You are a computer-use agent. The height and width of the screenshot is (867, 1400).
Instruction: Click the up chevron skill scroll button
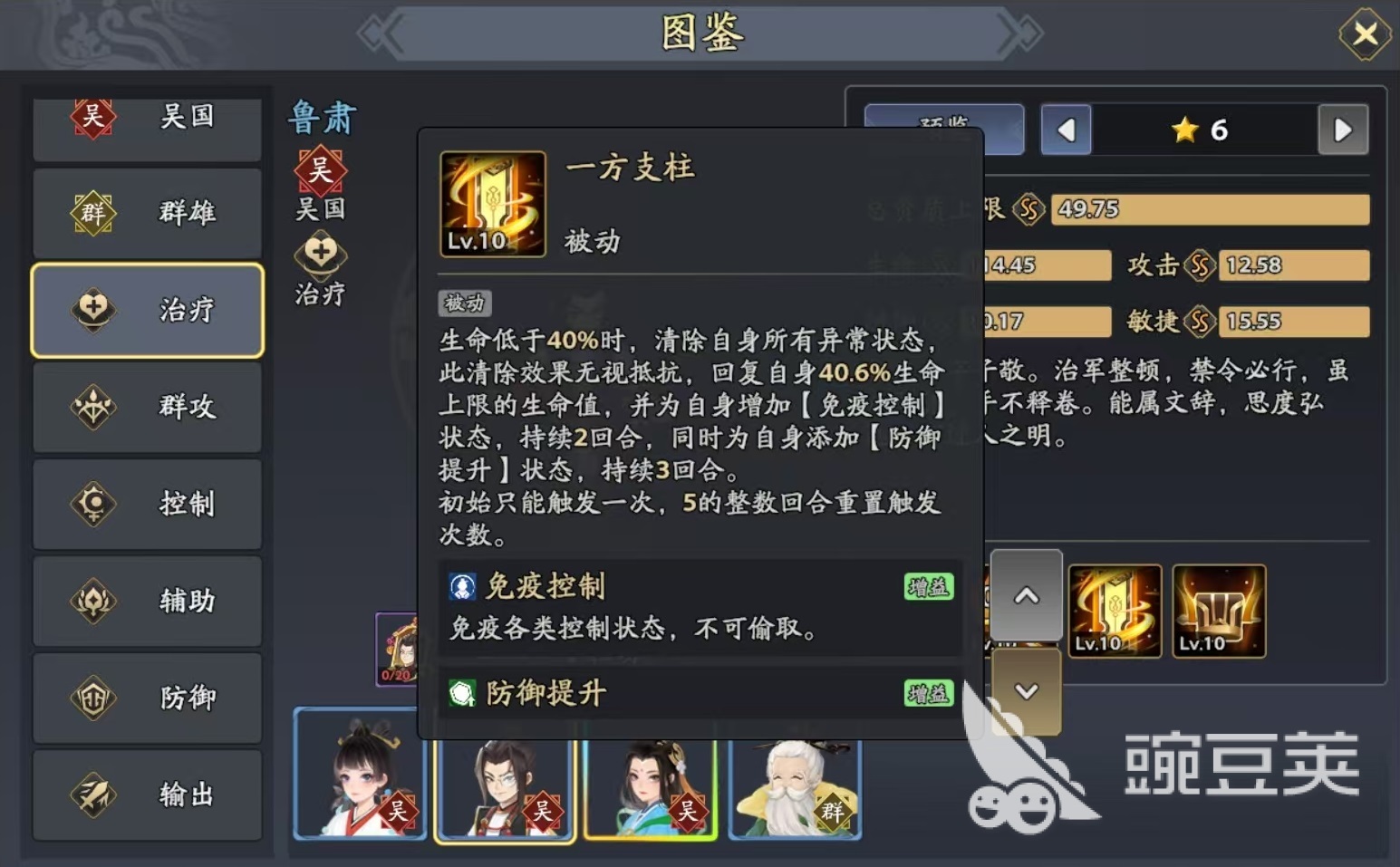[1026, 595]
